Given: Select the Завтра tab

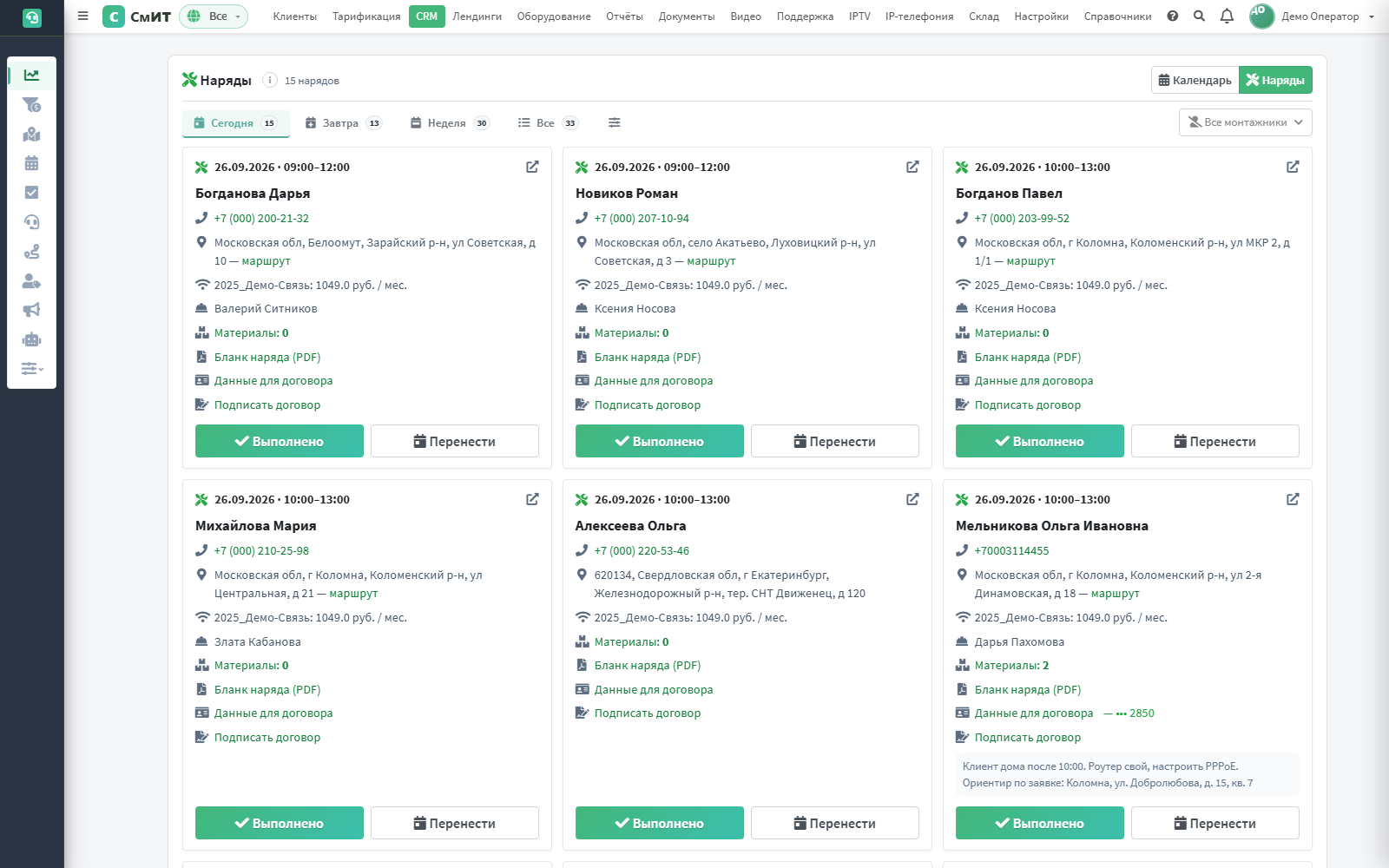Looking at the screenshot, I should tap(343, 123).
